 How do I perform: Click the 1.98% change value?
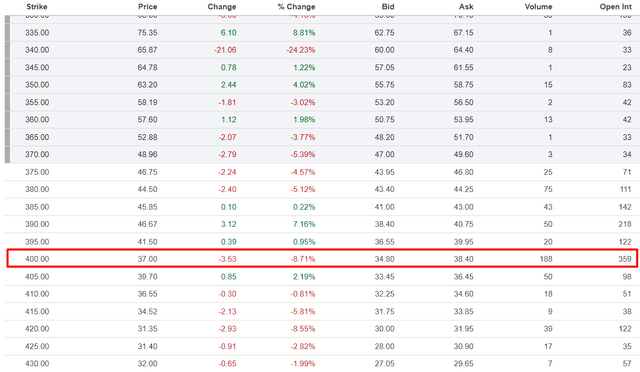(x=304, y=120)
